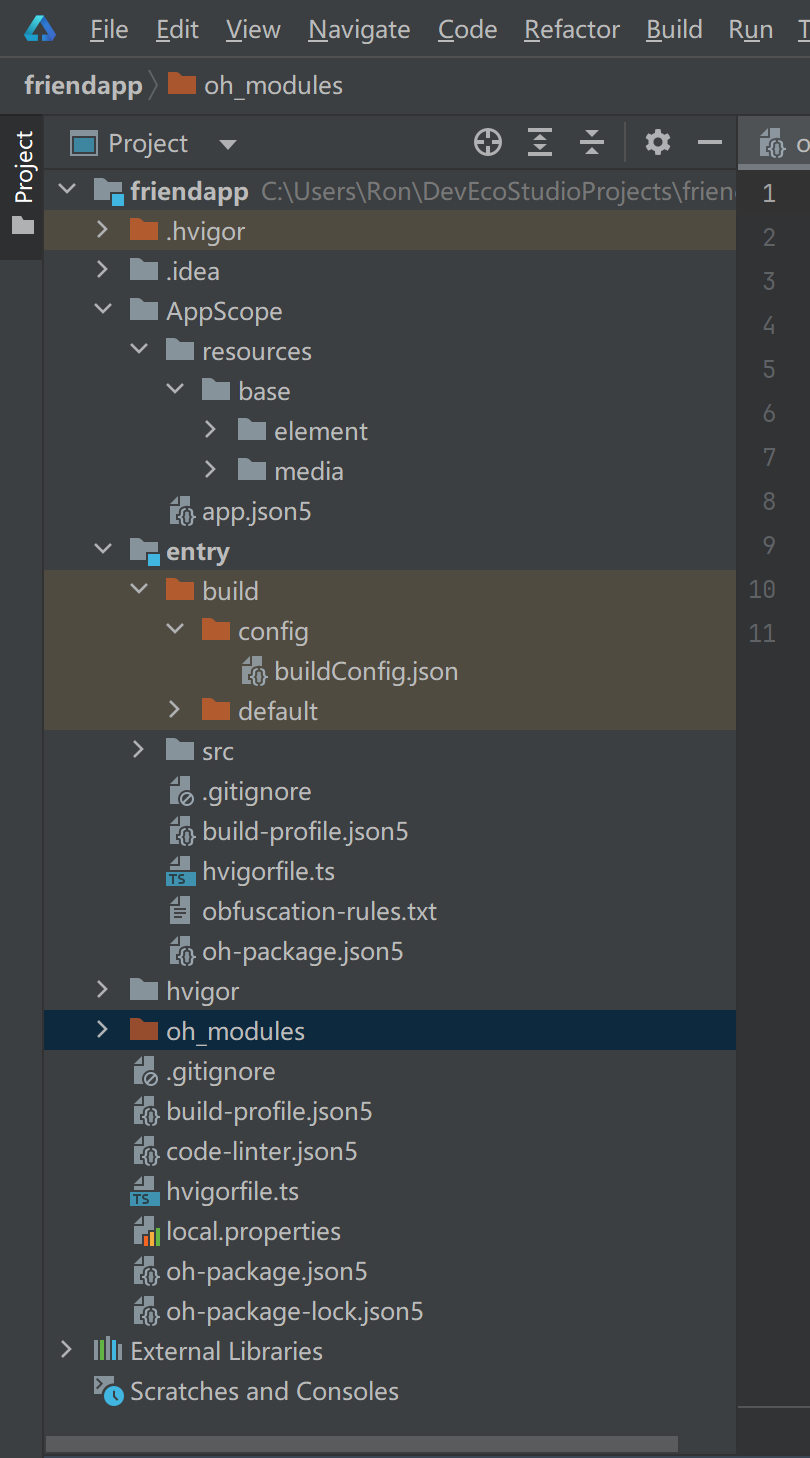Click the locate/select opened file target icon
The image size is (810, 1458).
click(488, 143)
